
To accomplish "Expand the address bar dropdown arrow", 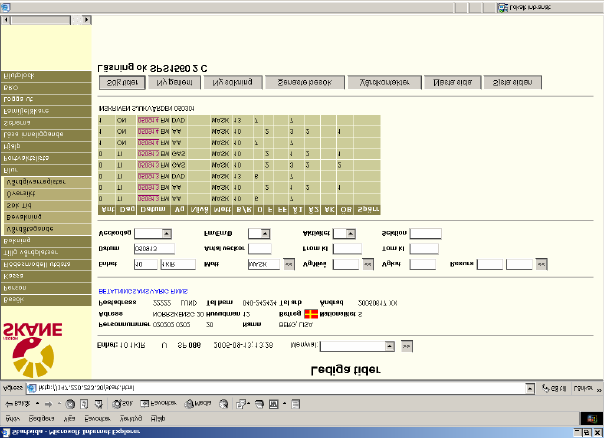I will coord(530,388).
